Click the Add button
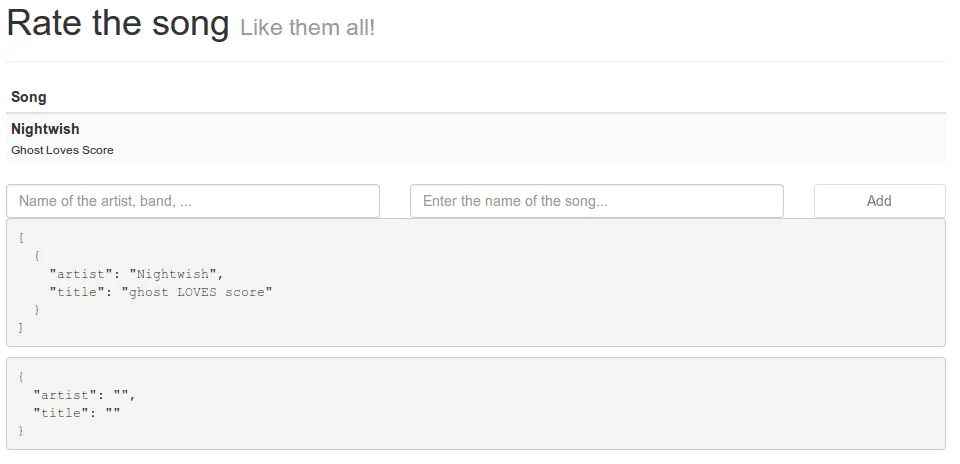This screenshot has width=960, height=464. [880, 201]
